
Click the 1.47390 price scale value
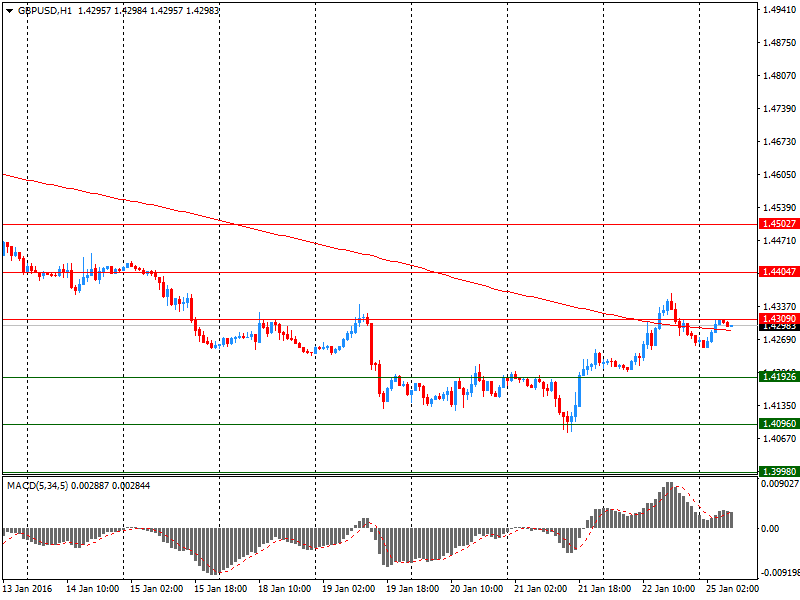click(779, 109)
